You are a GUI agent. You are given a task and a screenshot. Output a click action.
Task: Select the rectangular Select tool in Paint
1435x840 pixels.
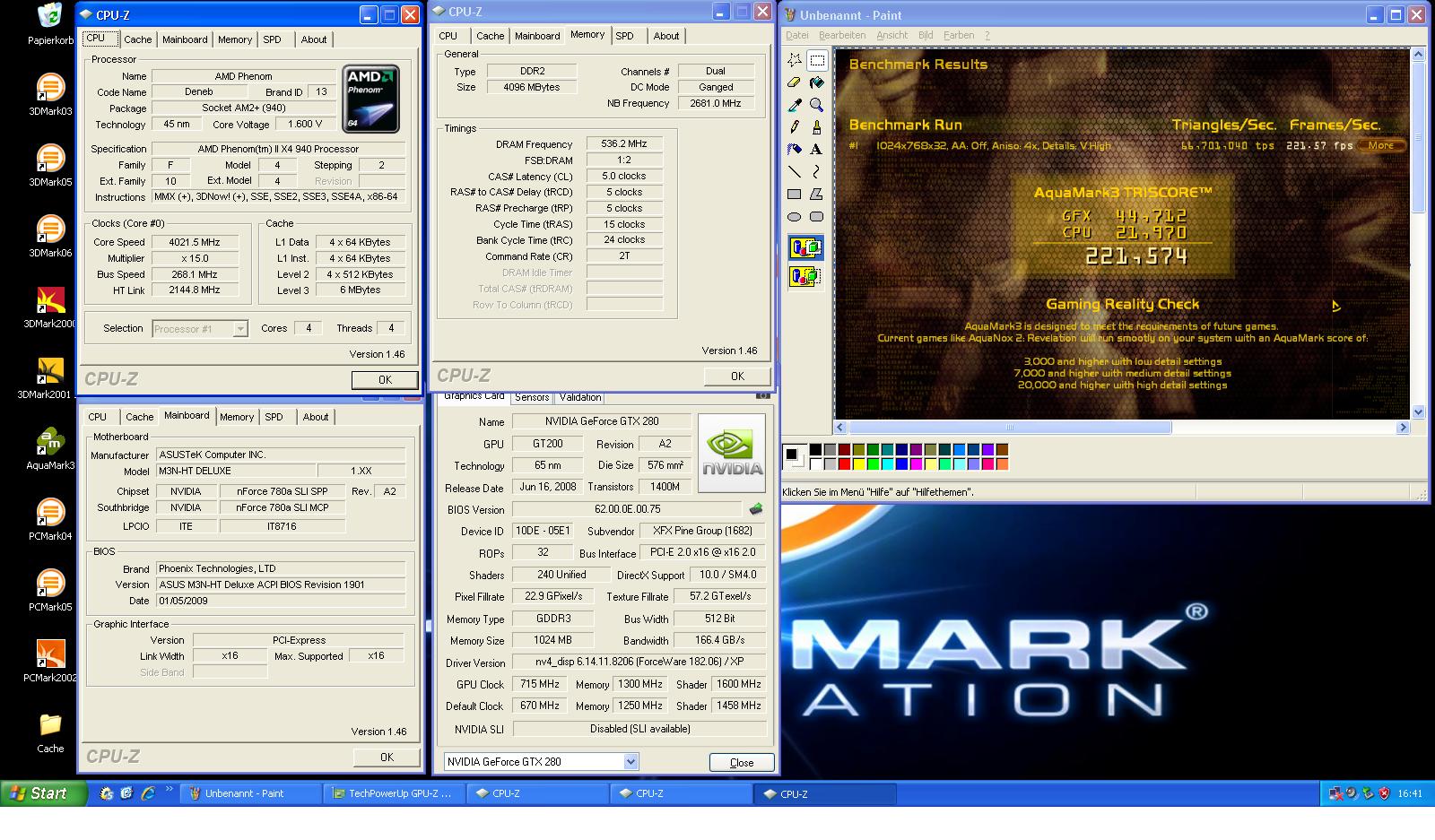point(817,60)
